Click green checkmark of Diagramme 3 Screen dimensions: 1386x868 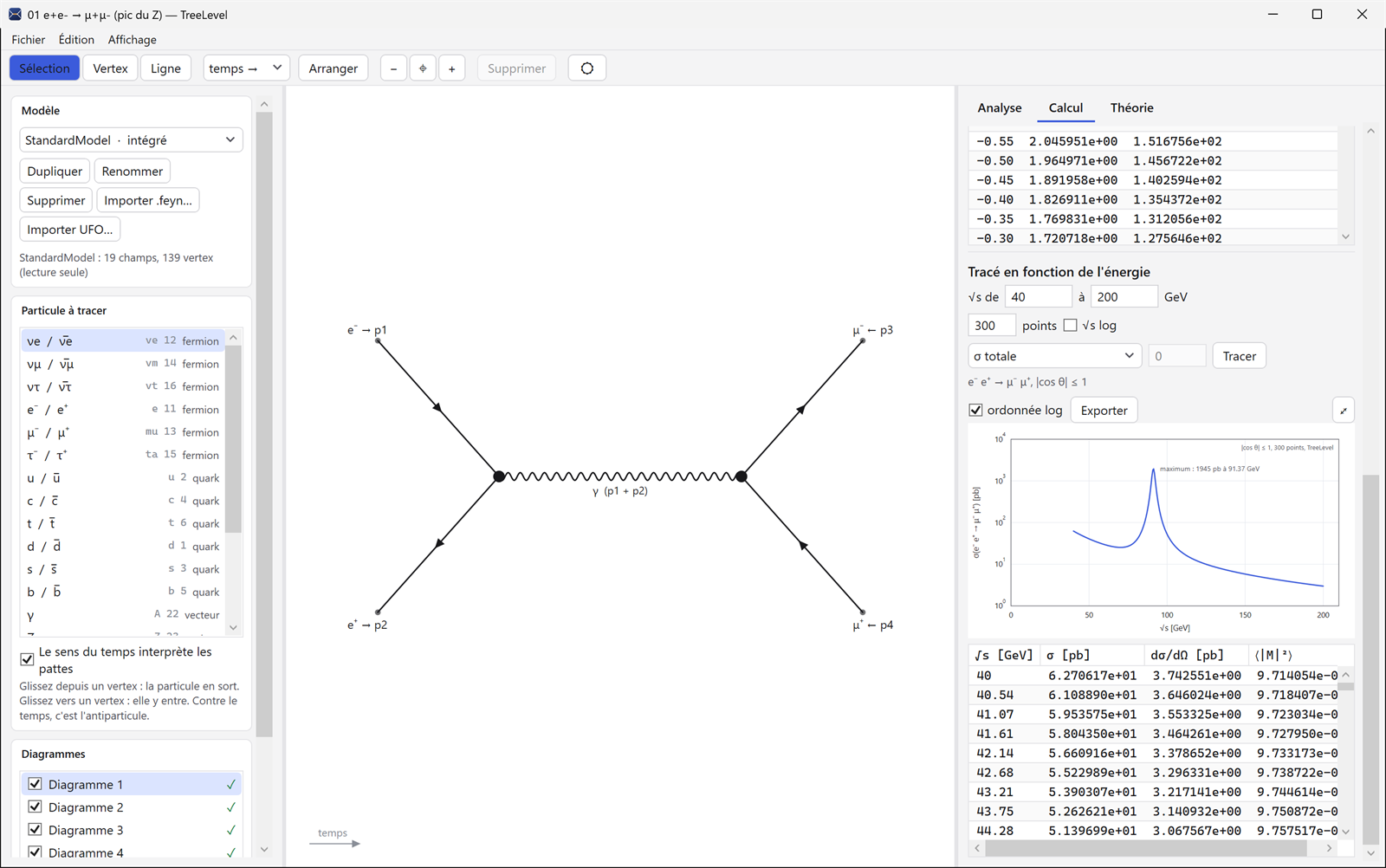tap(230, 830)
